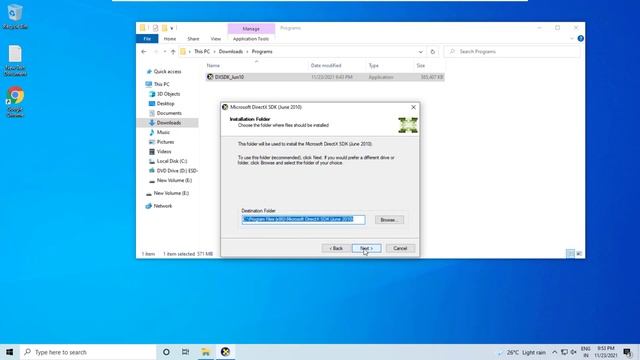Open the View ribbon tab
Viewport: 640px width, 360px height.
[x=216, y=39]
